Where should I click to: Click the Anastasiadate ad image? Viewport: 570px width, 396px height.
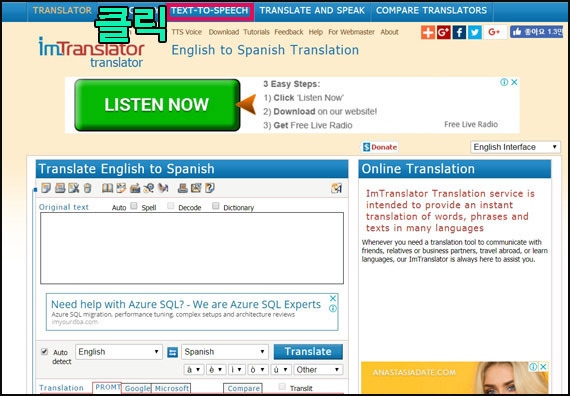(x=454, y=378)
